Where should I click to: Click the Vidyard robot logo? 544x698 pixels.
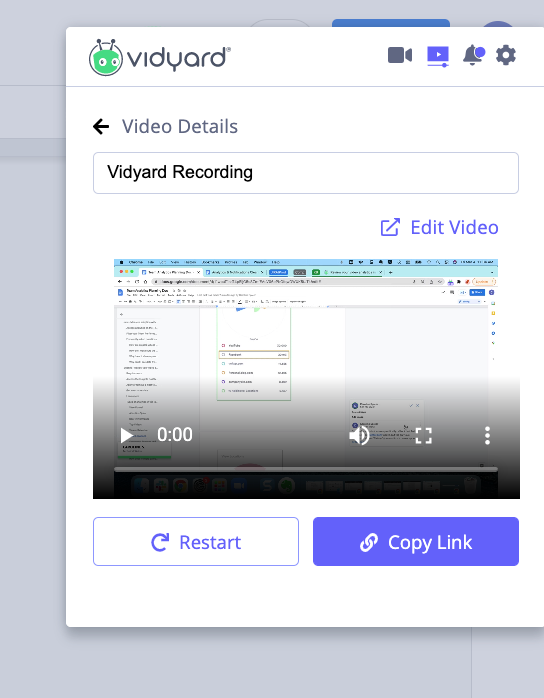106,57
